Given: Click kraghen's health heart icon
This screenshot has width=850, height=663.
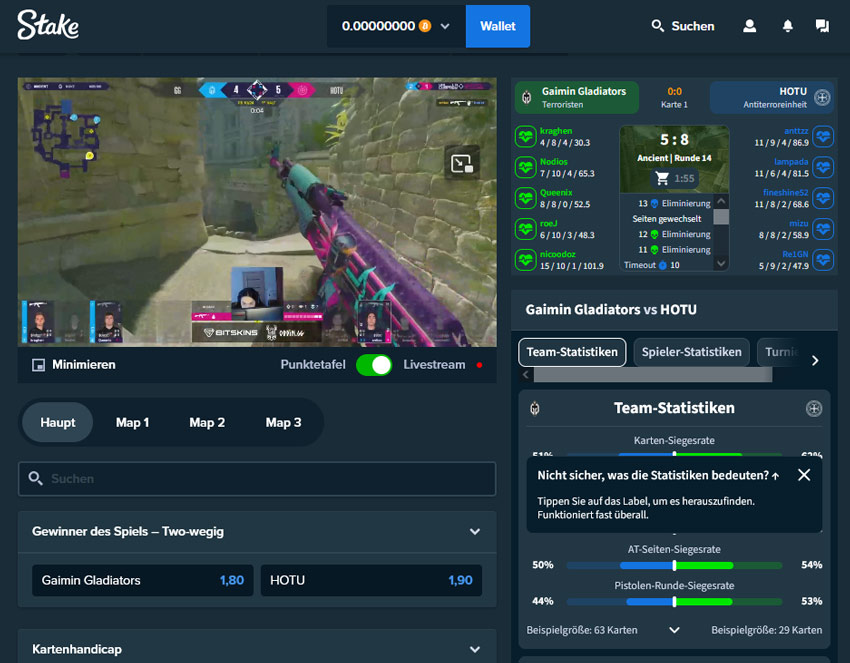Looking at the screenshot, I should click(x=525, y=137).
